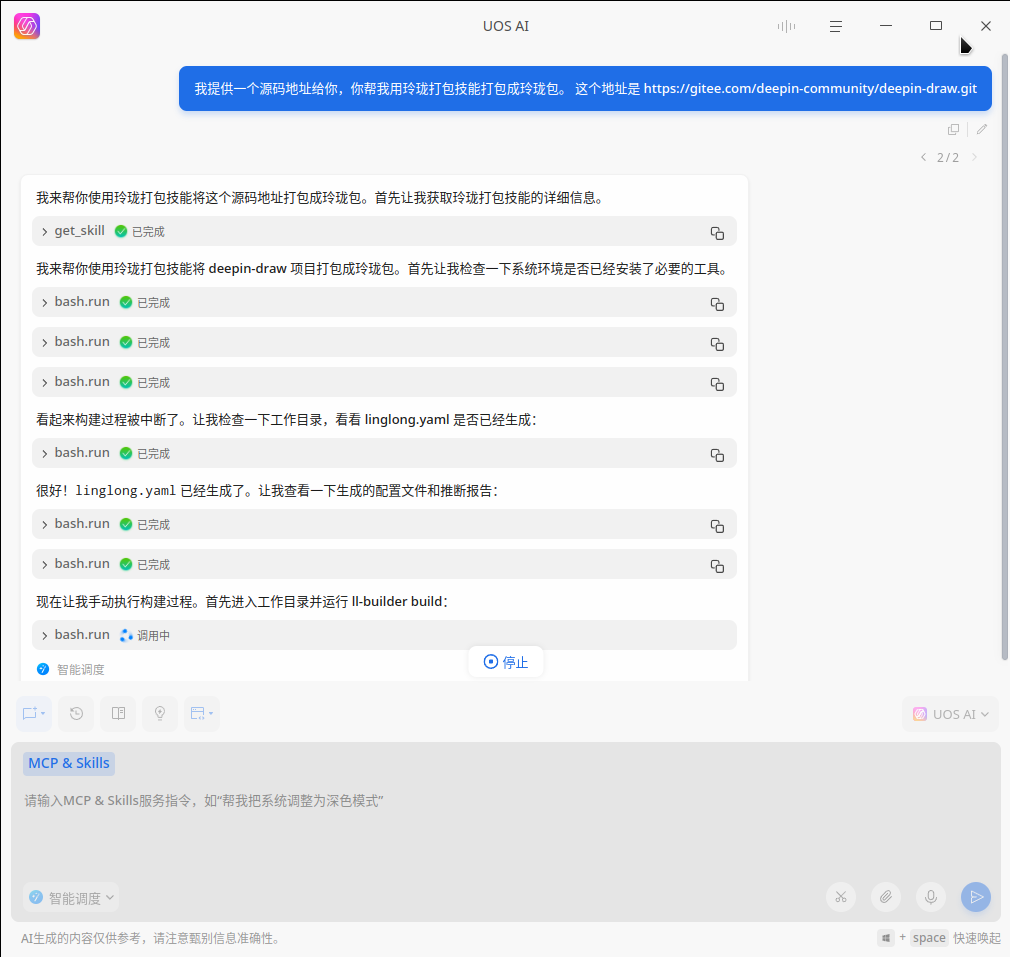The height and width of the screenshot is (957, 1010).
Task: Click the 快速唤起 footer text
Action: click(x=977, y=938)
